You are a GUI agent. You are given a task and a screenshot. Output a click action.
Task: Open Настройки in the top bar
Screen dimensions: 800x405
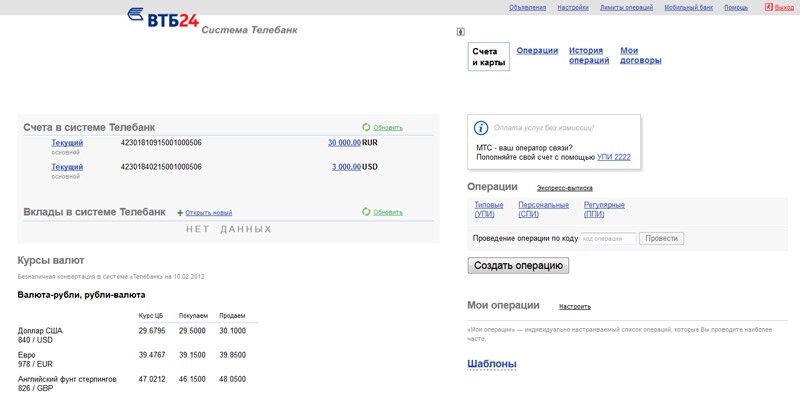coord(572,8)
